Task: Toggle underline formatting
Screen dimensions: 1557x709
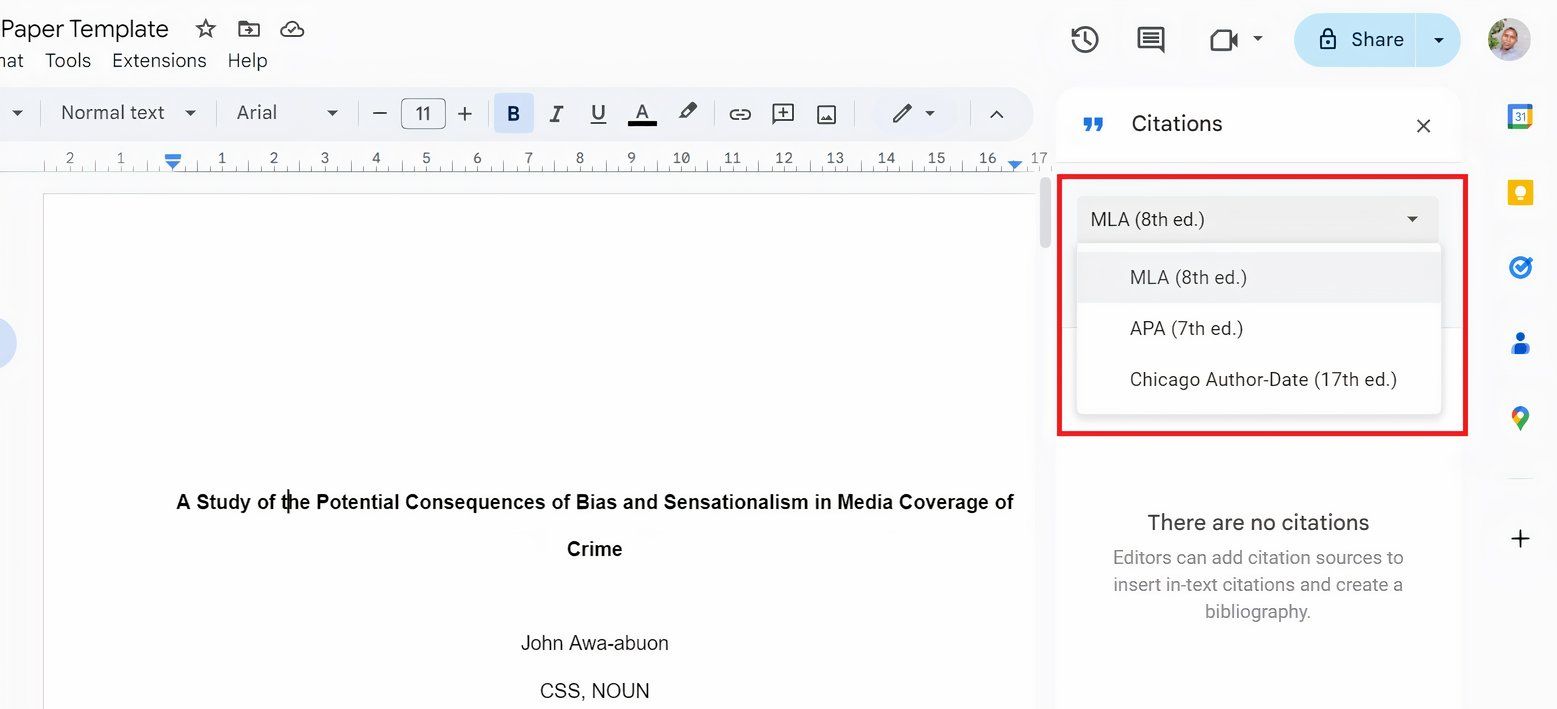Action: (598, 113)
